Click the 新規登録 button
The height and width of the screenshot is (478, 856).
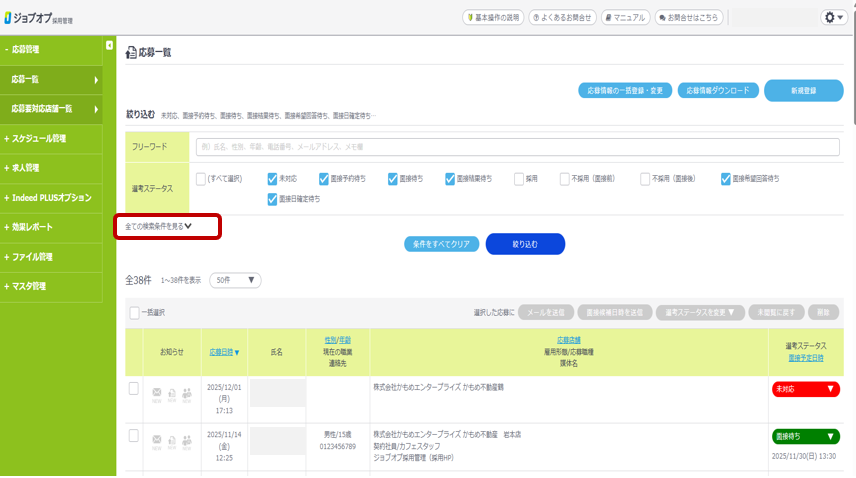[803, 91]
